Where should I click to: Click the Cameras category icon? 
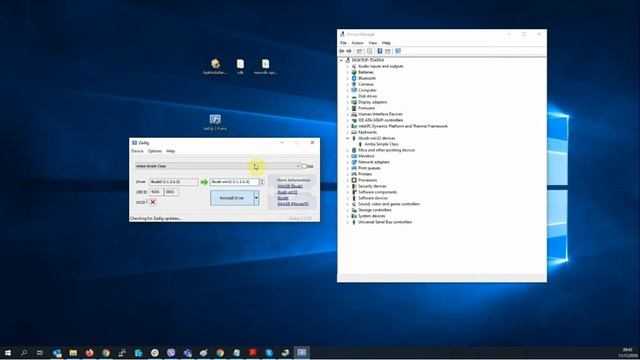pos(354,84)
